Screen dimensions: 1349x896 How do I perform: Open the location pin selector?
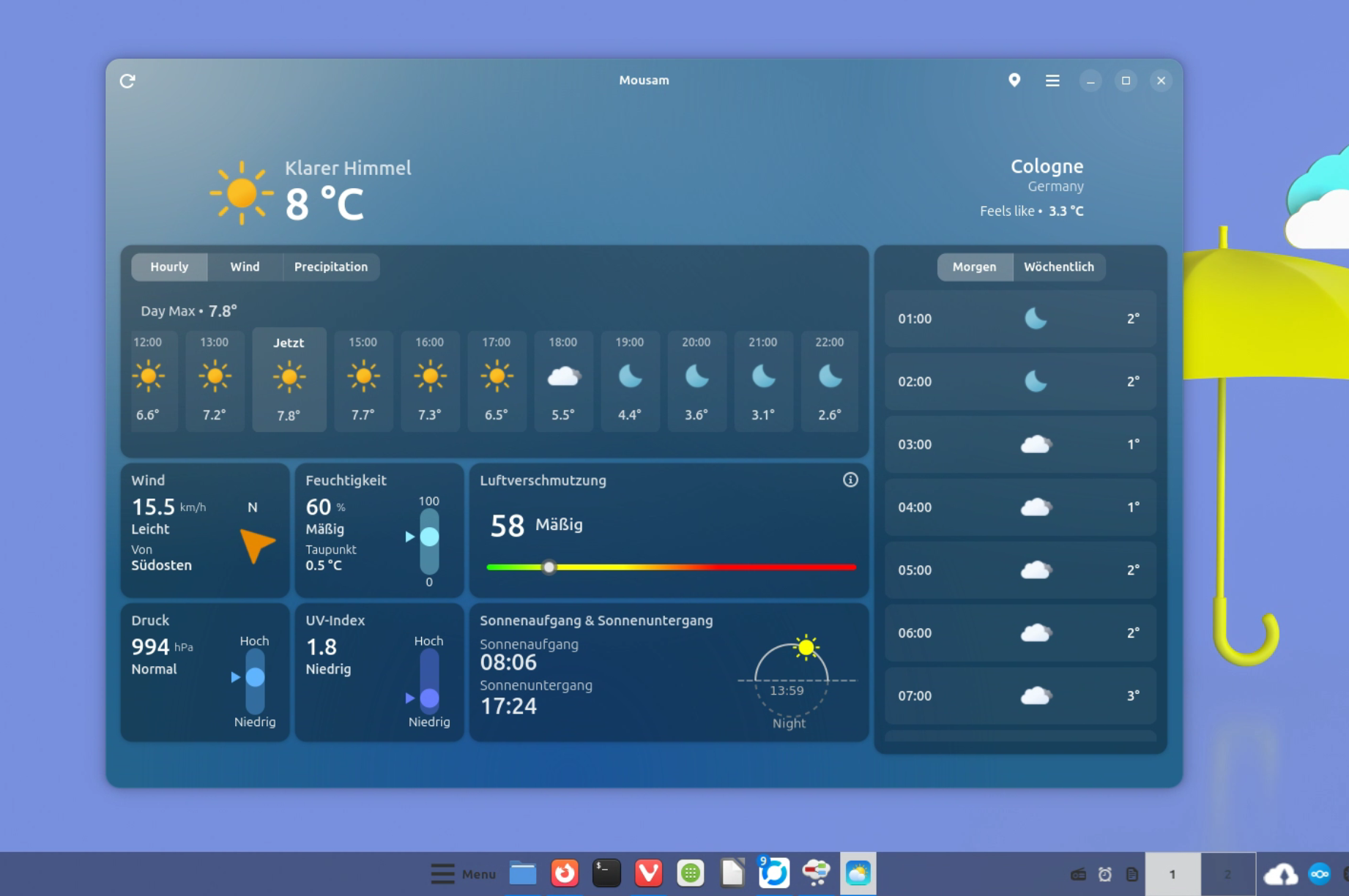(1014, 81)
